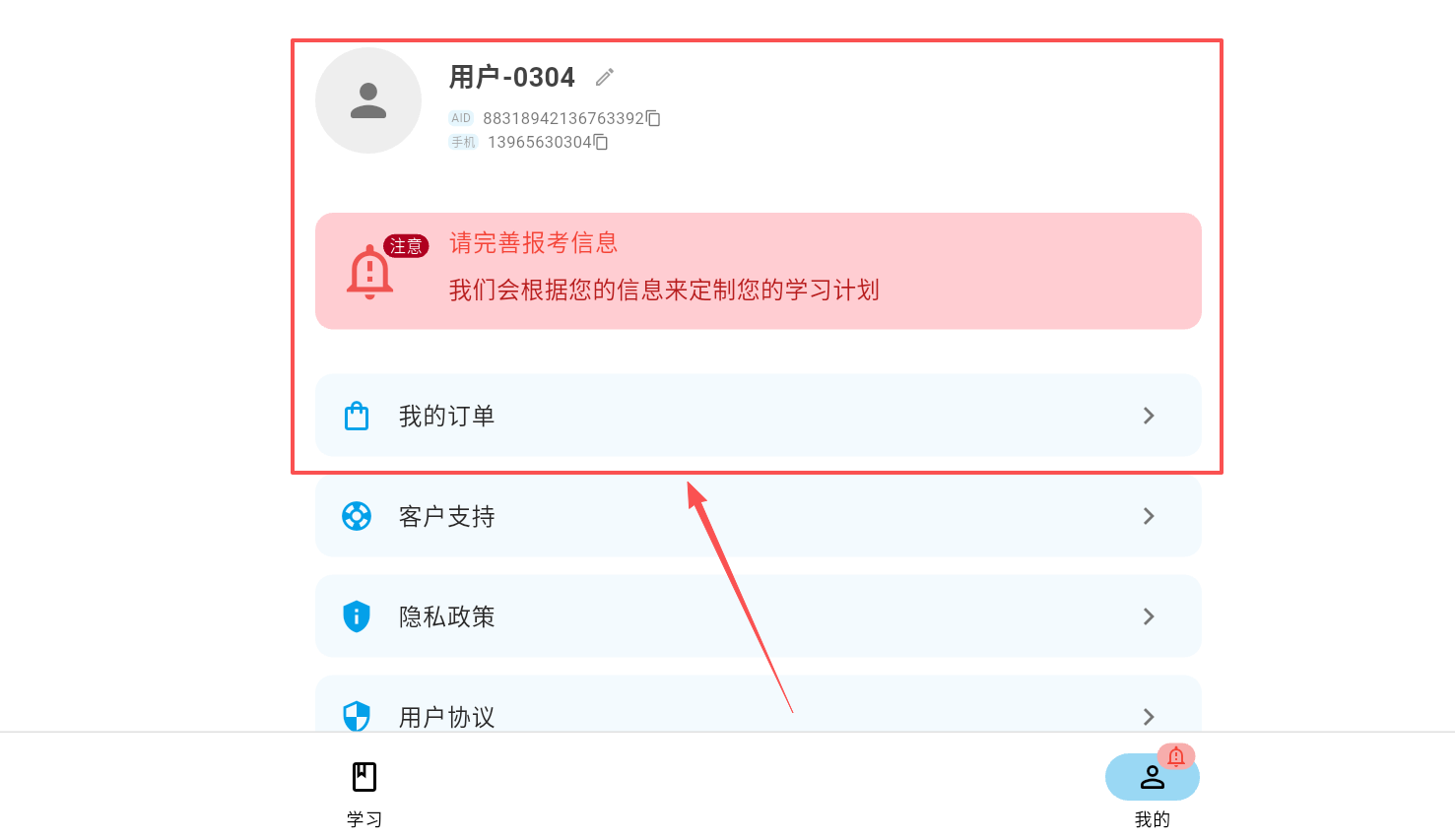Click the red alert bell icon in banner

point(370,272)
